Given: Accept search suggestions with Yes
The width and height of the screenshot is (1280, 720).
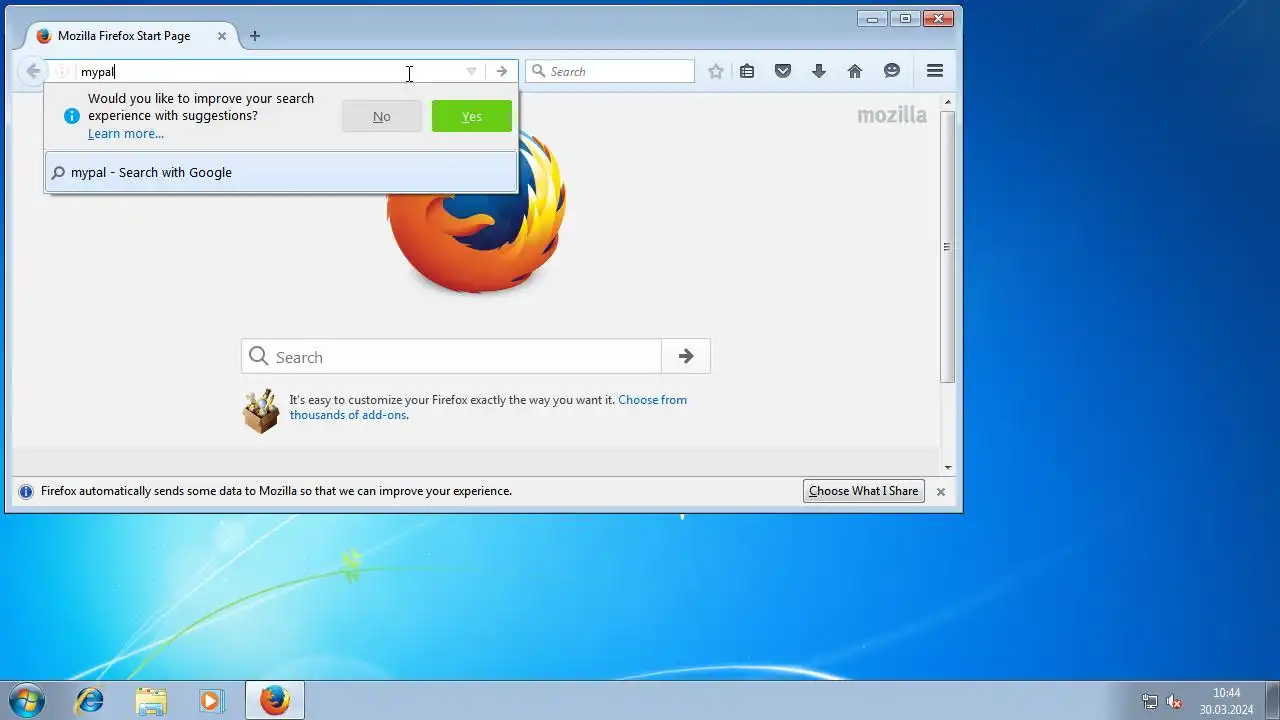Looking at the screenshot, I should click(x=472, y=116).
